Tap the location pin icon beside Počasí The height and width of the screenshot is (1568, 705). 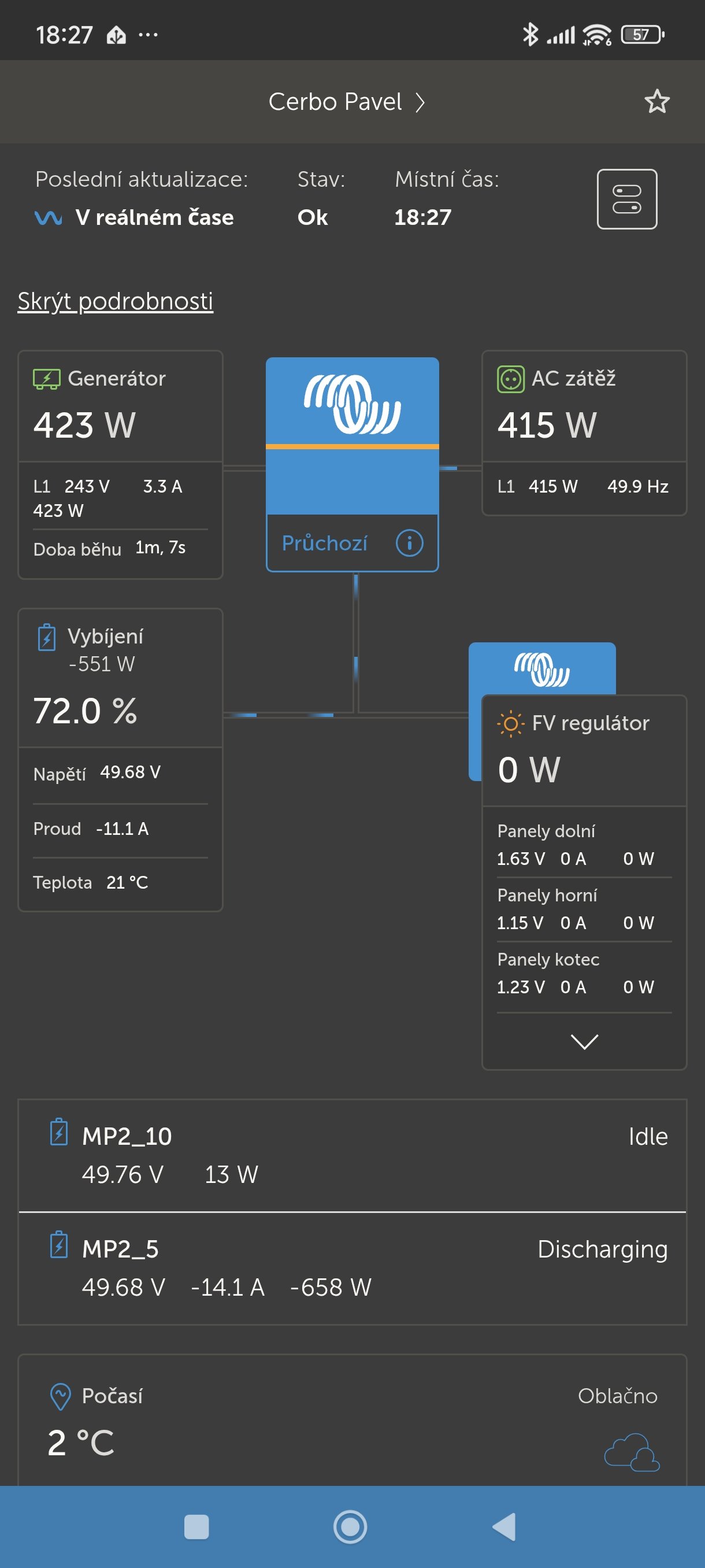(60, 1396)
